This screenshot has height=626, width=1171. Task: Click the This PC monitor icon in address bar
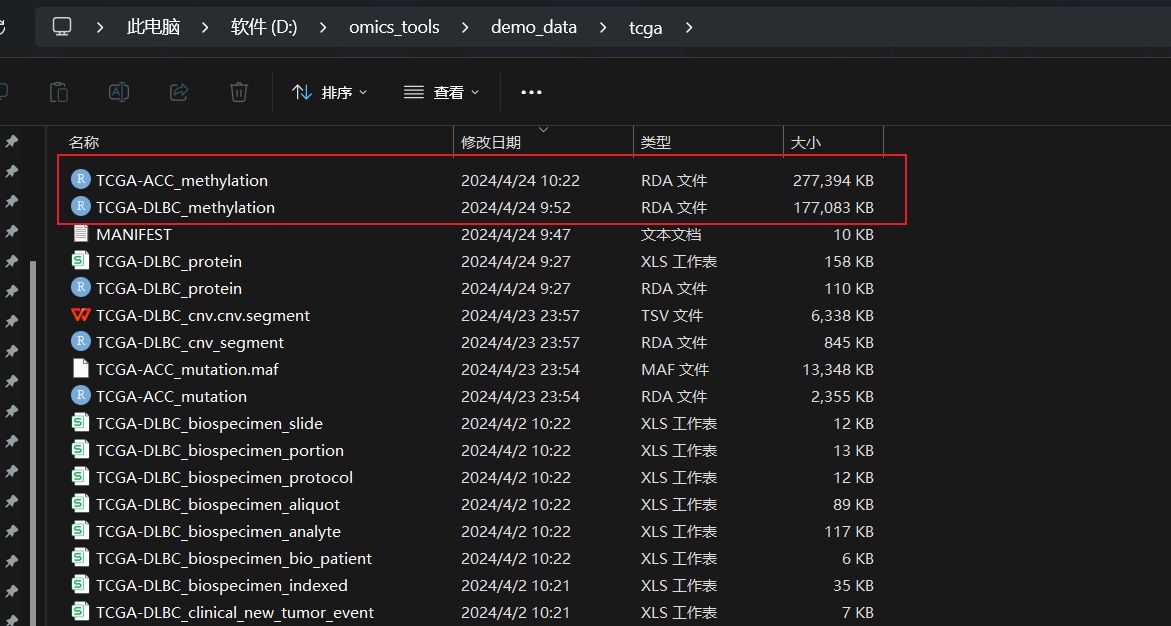[62, 27]
